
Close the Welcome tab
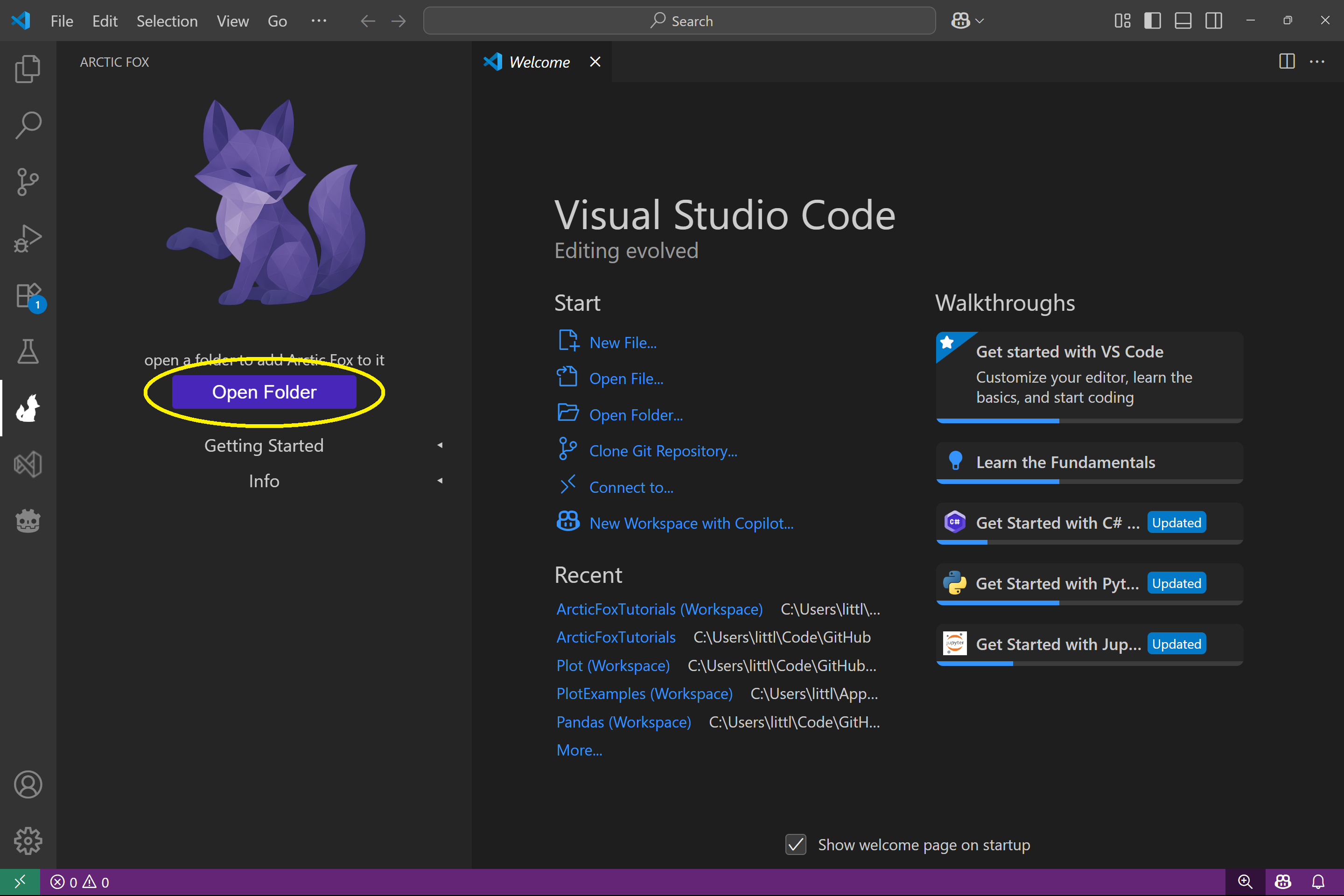click(595, 62)
